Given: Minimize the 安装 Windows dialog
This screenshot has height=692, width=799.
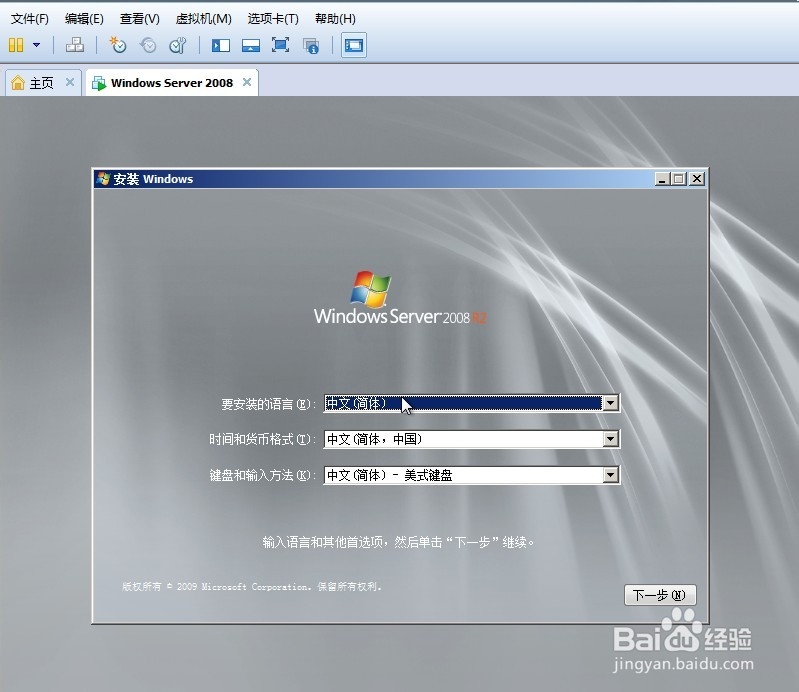Looking at the screenshot, I should (662, 179).
